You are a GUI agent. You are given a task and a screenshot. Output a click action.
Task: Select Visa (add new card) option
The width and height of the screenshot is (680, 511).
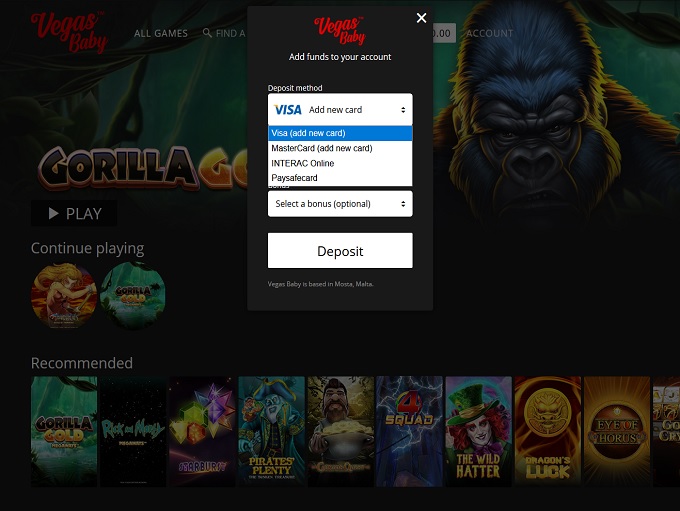click(340, 133)
